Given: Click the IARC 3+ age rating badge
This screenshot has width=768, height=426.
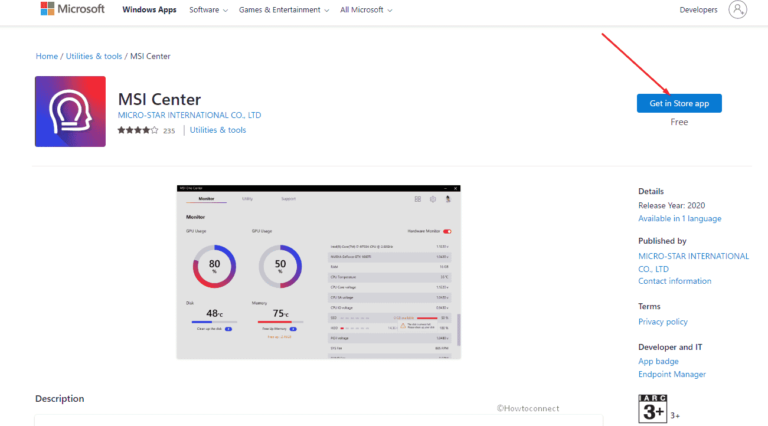Looking at the screenshot, I should click(652, 409).
